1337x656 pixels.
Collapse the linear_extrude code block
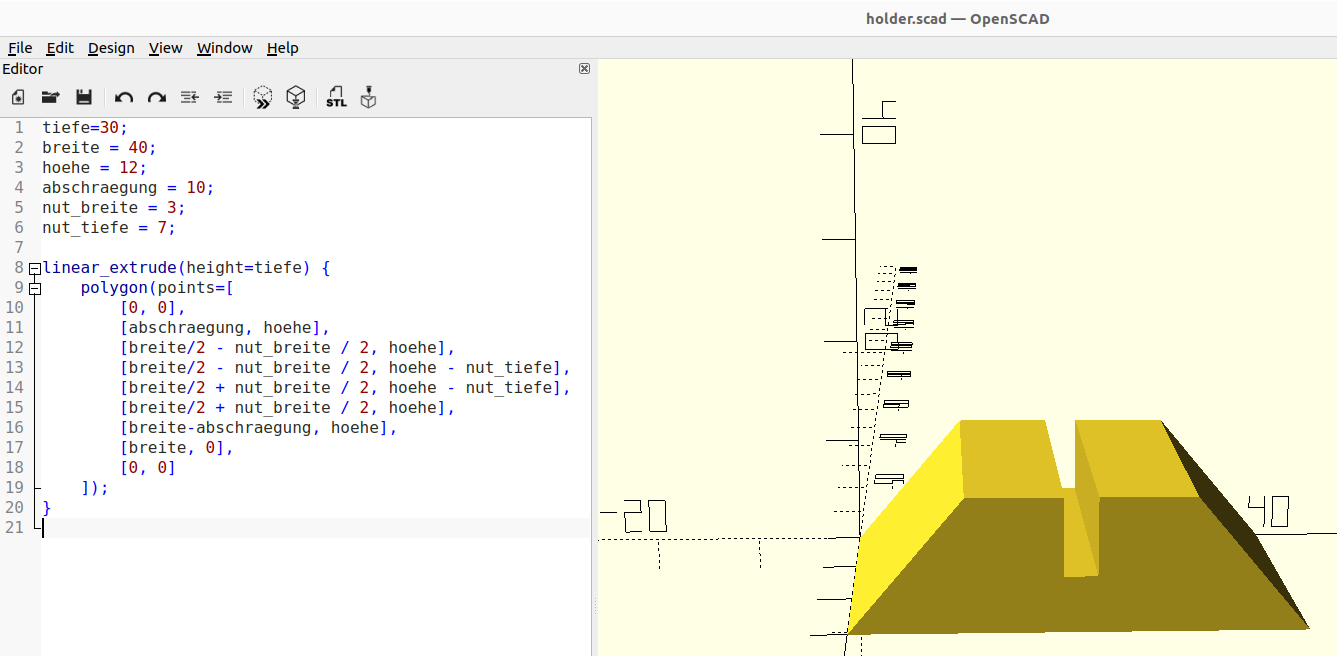35,268
